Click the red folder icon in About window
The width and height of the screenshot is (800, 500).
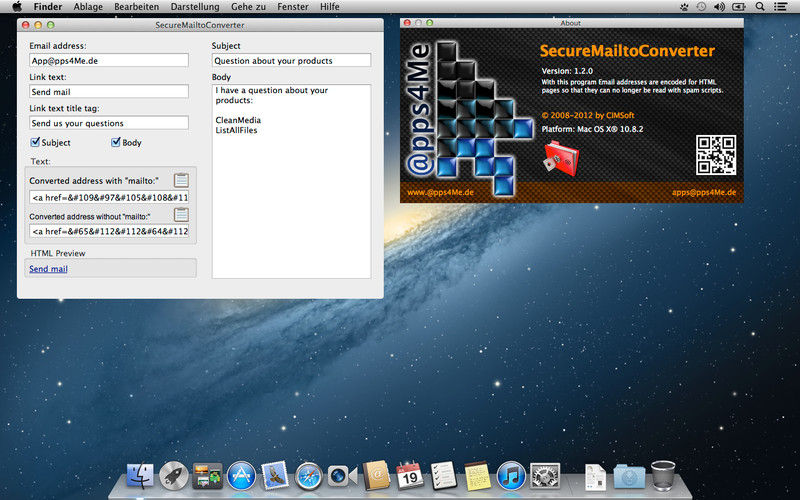[x=561, y=159]
